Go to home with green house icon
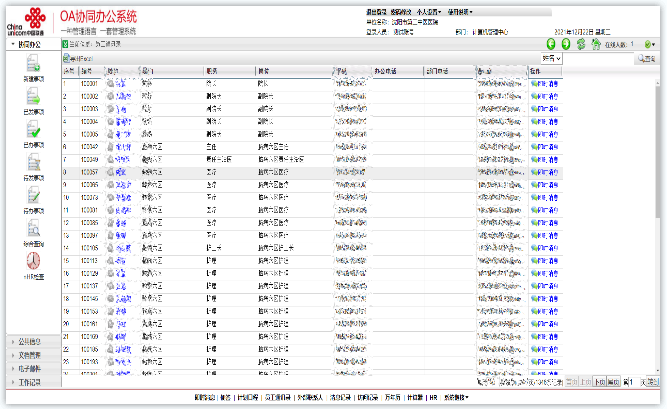Image resolution: width=667 pixels, height=409 pixels. point(596,44)
